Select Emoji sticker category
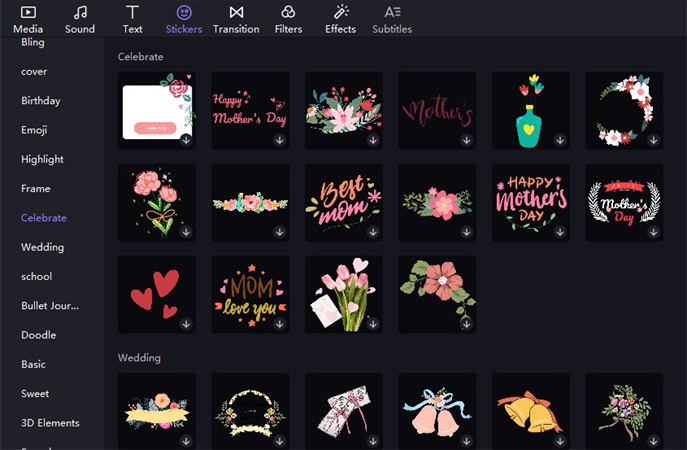 tap(34, 130)
